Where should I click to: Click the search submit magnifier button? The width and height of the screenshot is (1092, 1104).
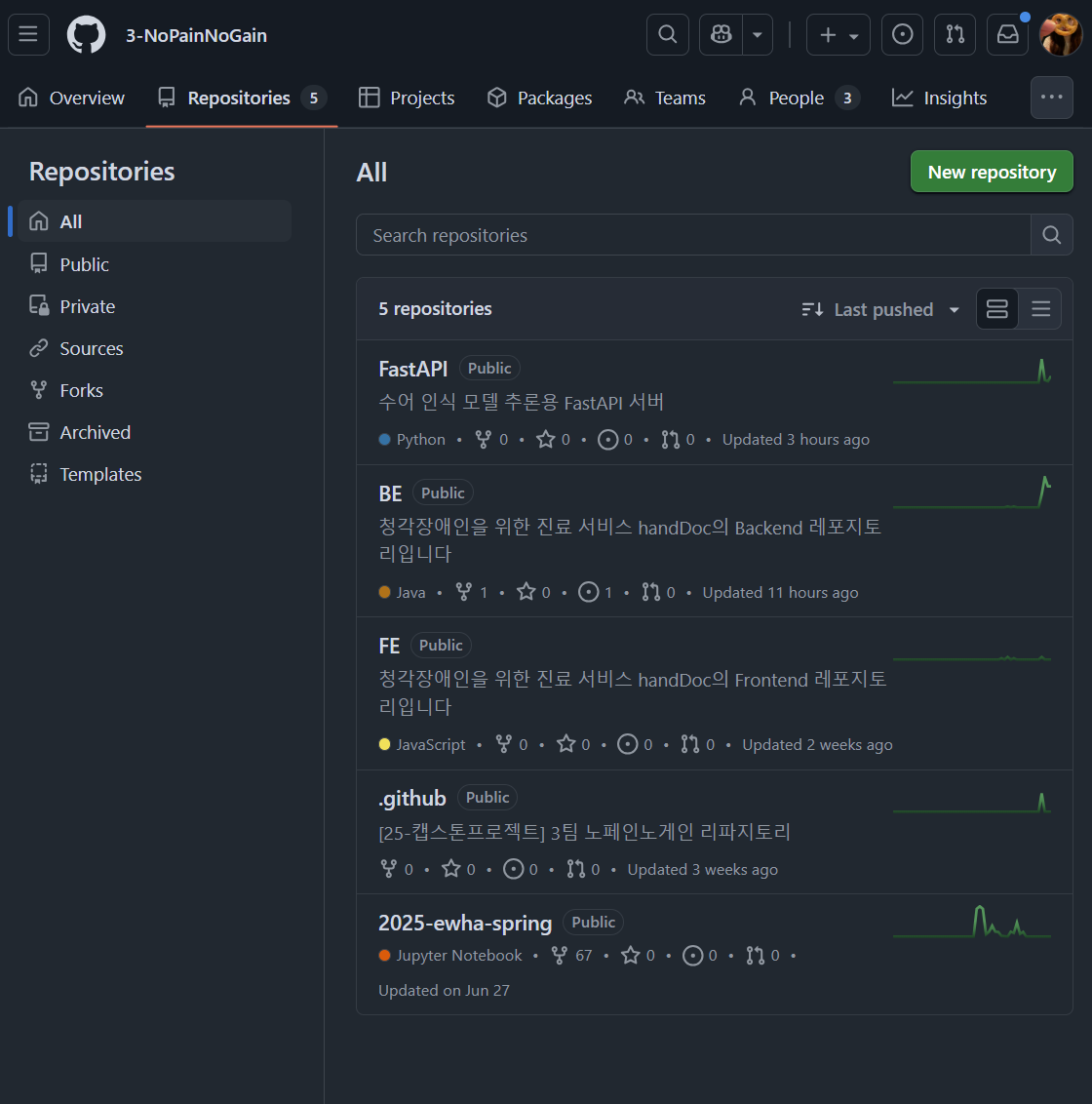(x=1051, y=235)
